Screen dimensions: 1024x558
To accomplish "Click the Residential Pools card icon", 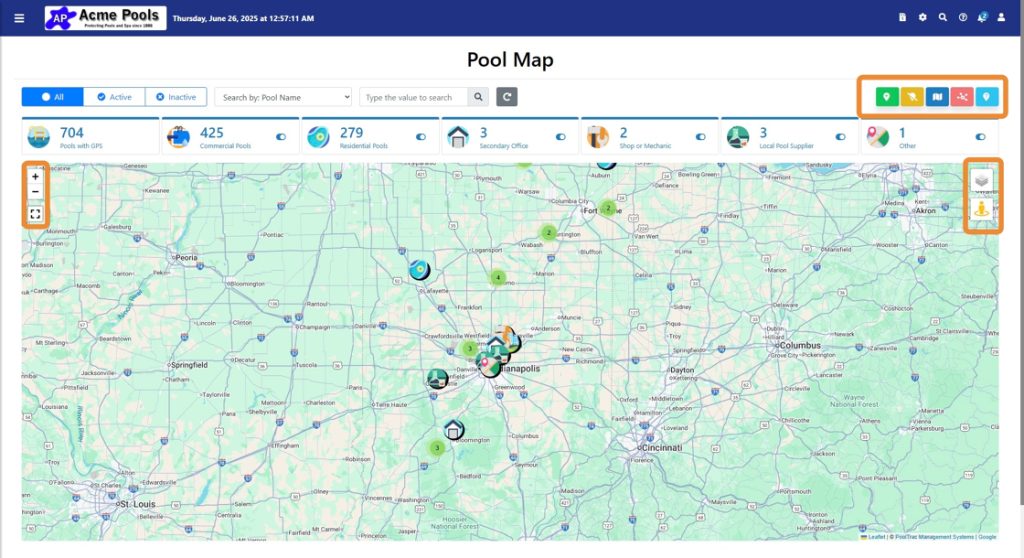I will (318, 137).
